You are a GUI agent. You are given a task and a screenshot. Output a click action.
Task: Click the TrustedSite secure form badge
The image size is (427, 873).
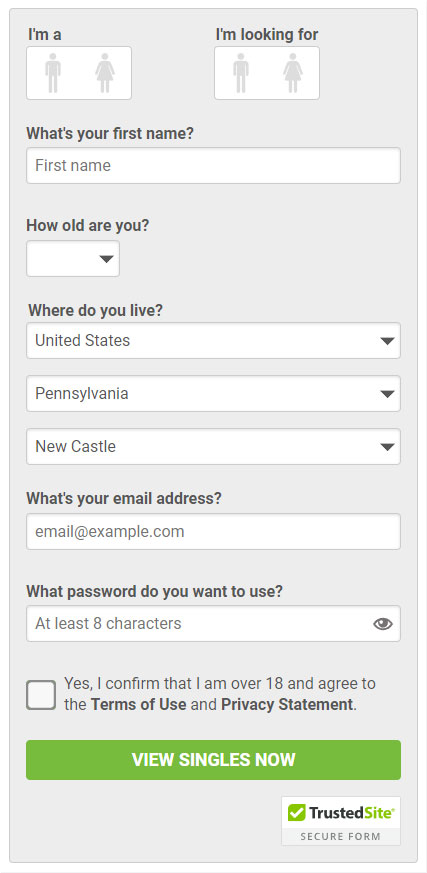[x=341, y=821]
